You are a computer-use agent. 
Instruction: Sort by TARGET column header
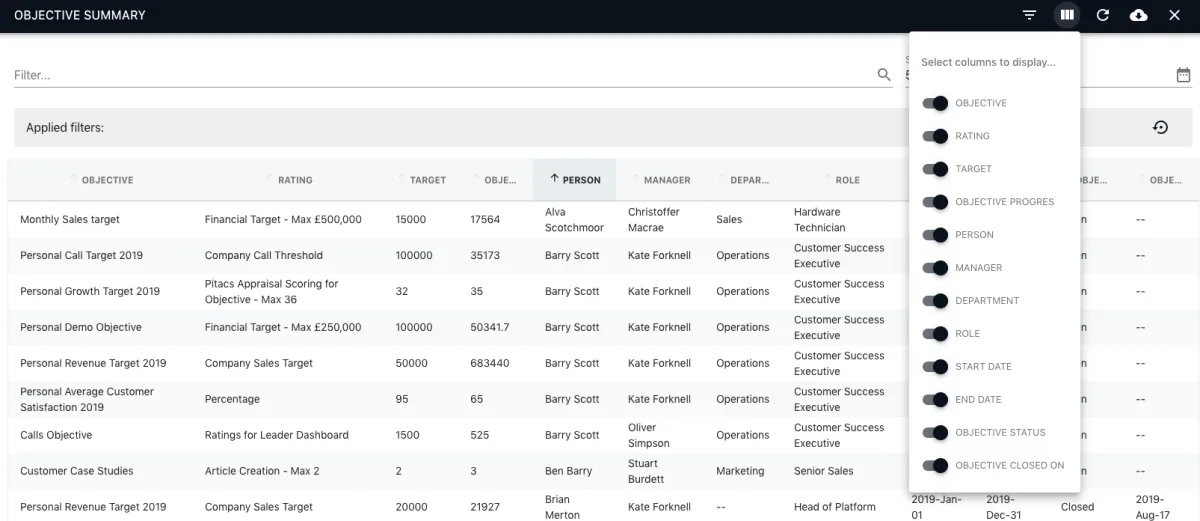tap(428, 180)
